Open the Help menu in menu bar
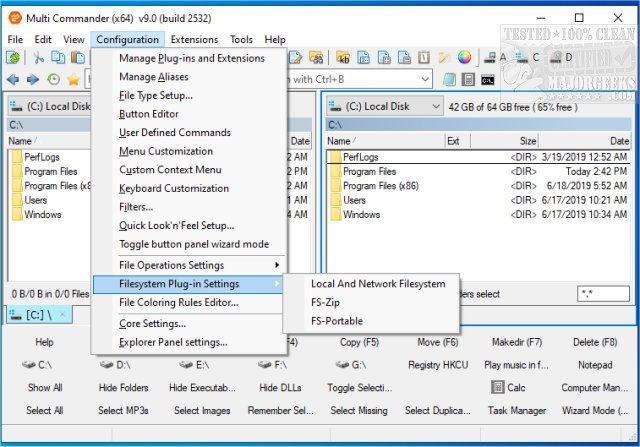The height and width of the screenshot is (447, 640). coord(275,40)
